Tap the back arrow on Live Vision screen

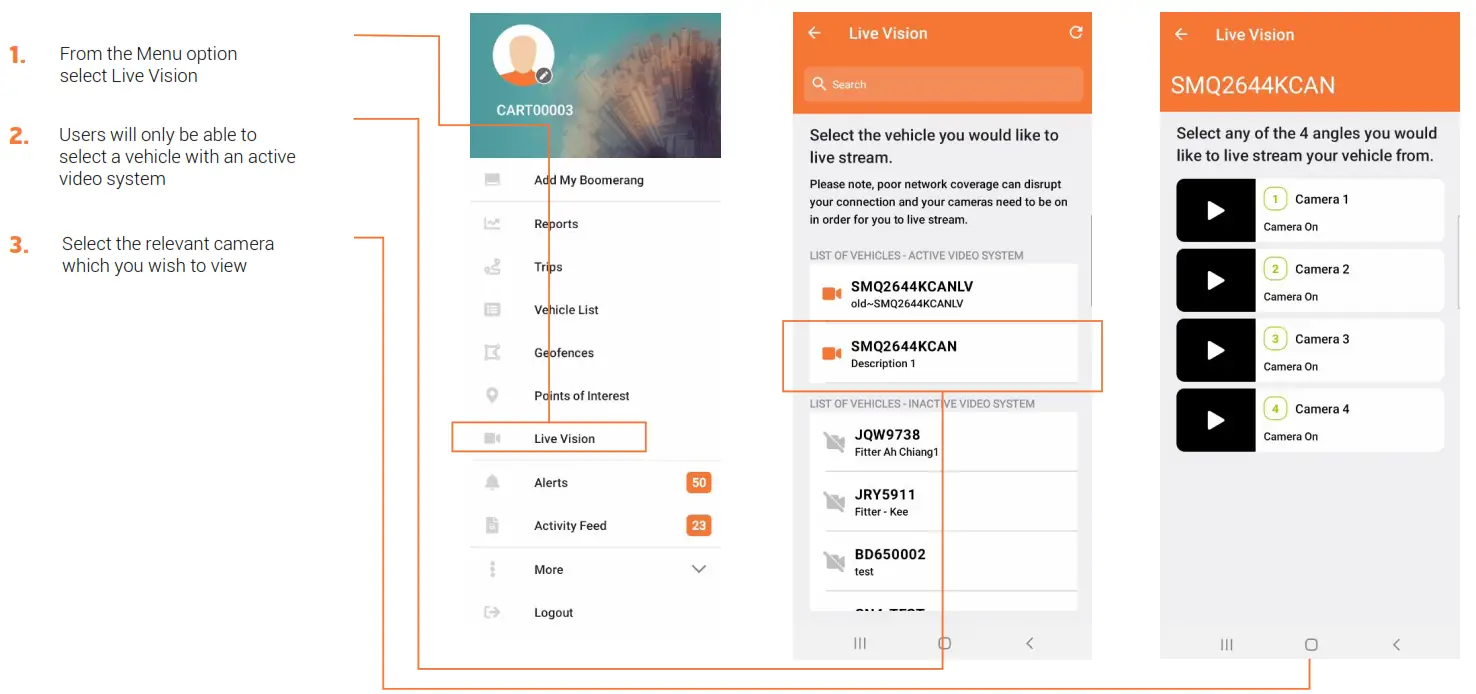pos(814,32)
